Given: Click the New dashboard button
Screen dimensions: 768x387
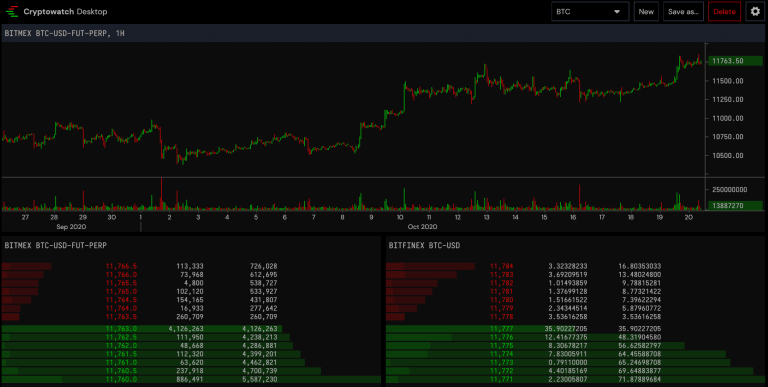Looking at the screenshot, I should [646, 11].
